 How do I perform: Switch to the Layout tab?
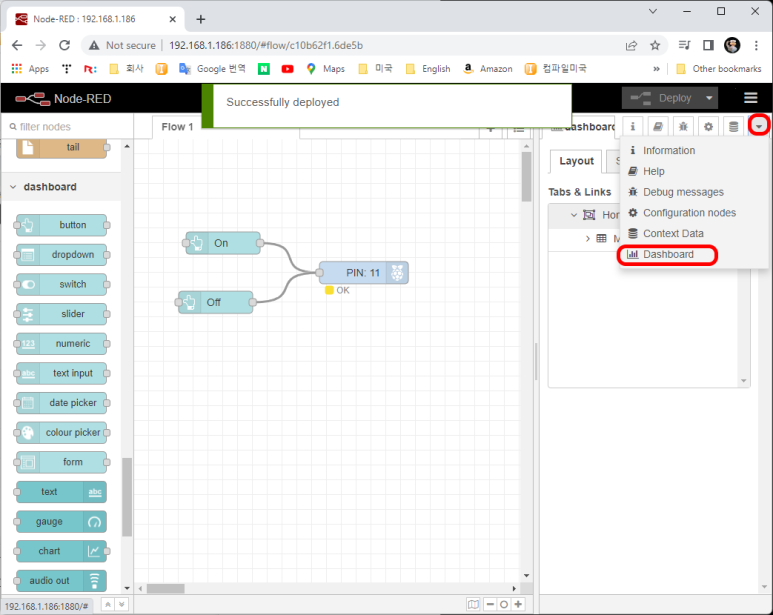point(576,161)
